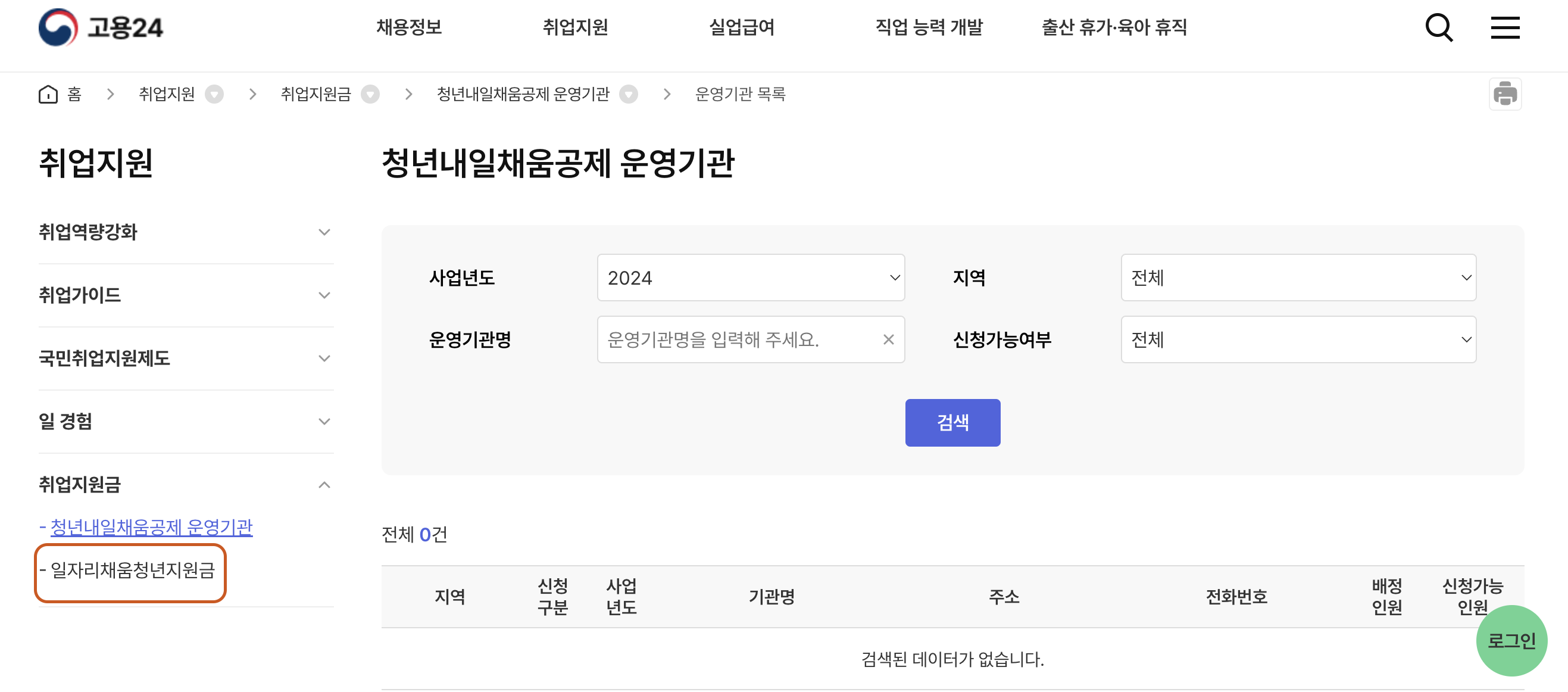
Task: Expand the 취업역량강화 sidebar section
Action: pos(186,232)
